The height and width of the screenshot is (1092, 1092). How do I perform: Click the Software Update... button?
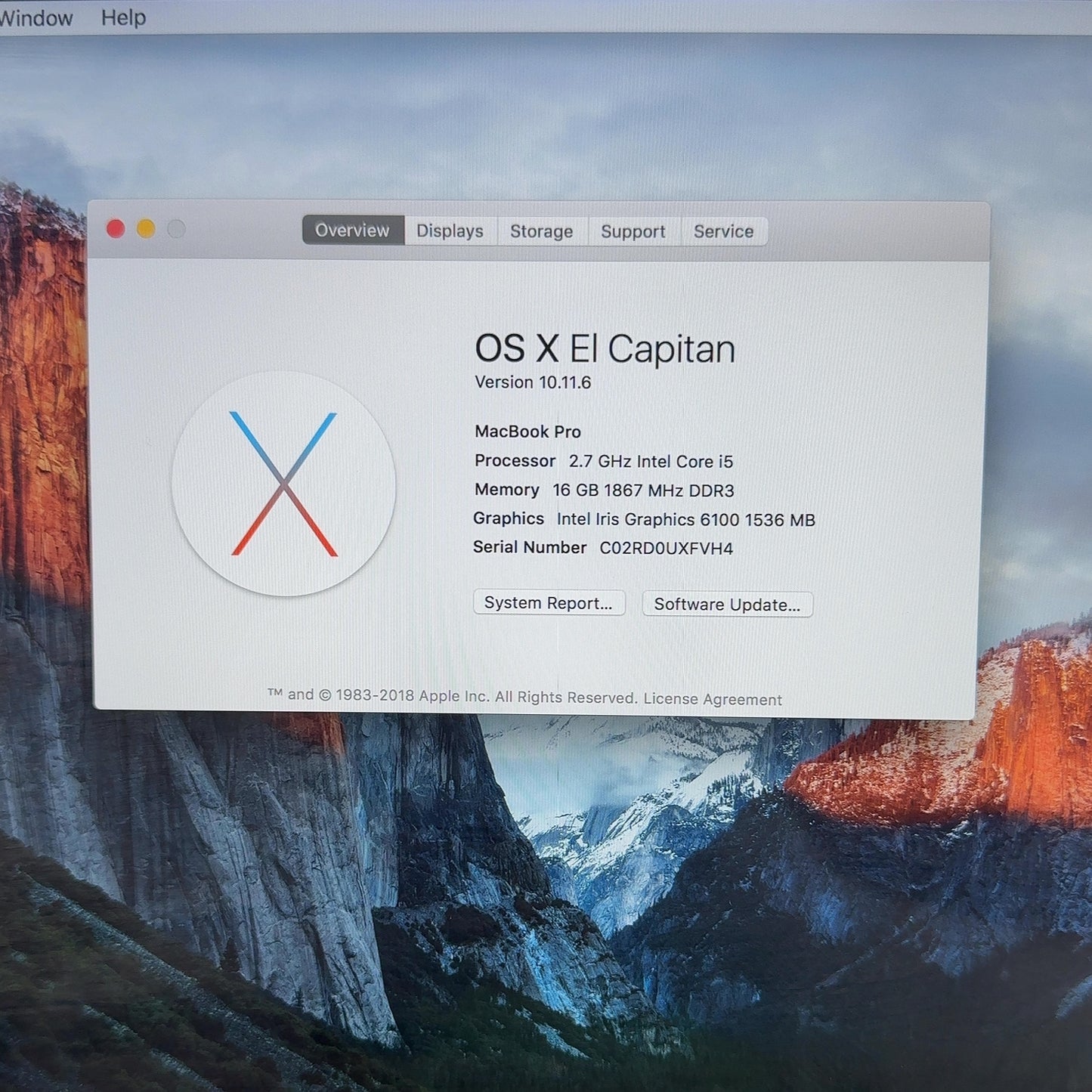point(727,605)
